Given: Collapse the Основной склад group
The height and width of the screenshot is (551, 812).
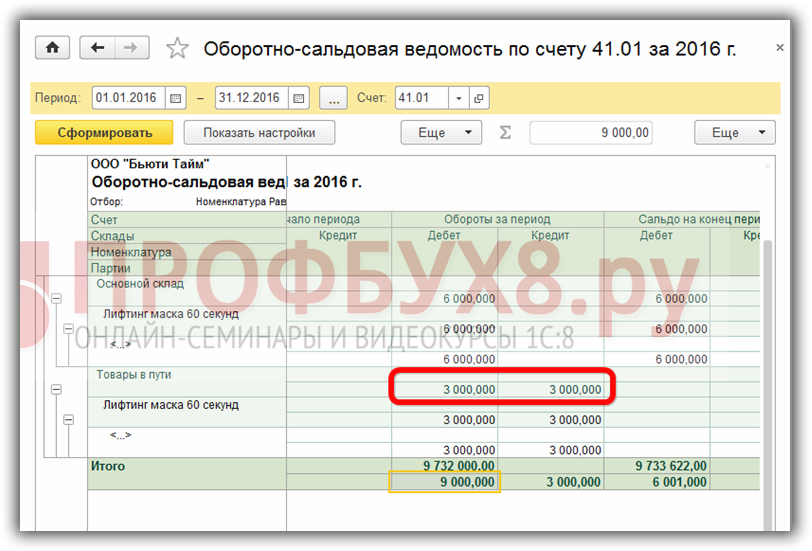Looking at the screenshot, I should click(56, 298).
